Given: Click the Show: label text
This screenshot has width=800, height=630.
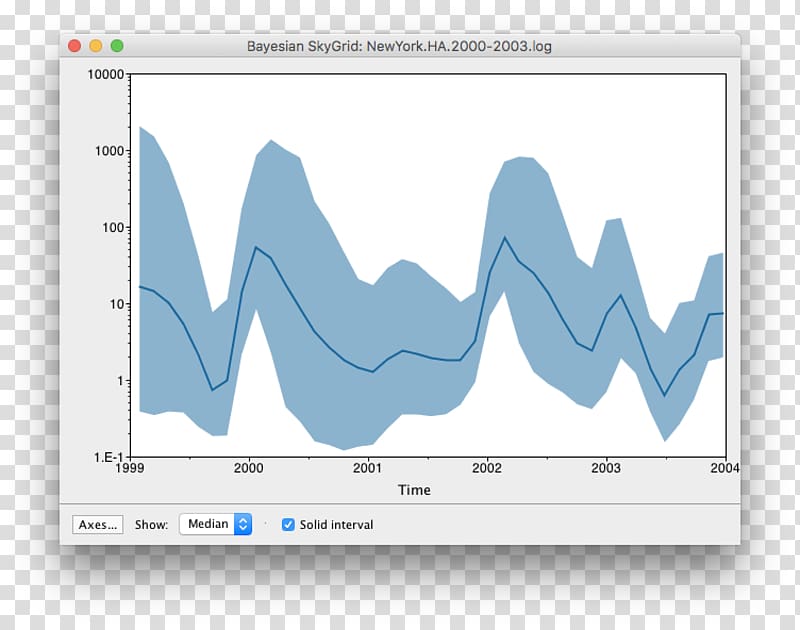Looking at the screenshot, I should click(152, 524).
